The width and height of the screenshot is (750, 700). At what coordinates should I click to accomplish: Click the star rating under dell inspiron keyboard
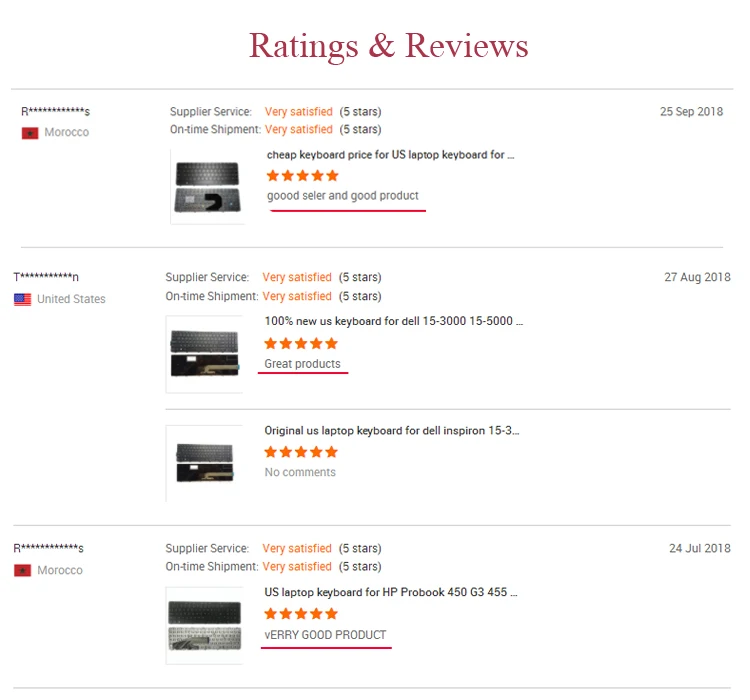(x=301, y=452)
